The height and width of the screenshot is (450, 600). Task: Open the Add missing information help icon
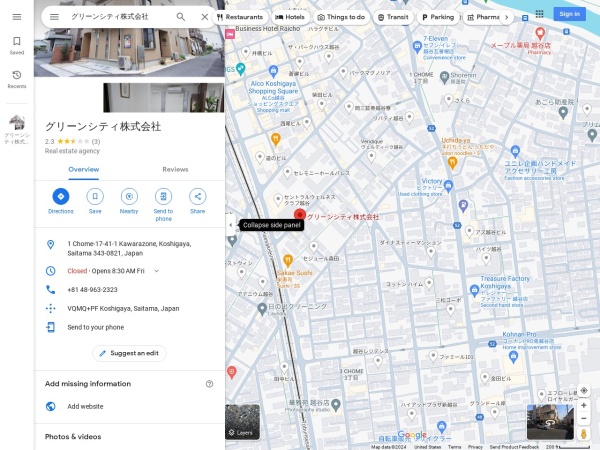pos(209,384)
